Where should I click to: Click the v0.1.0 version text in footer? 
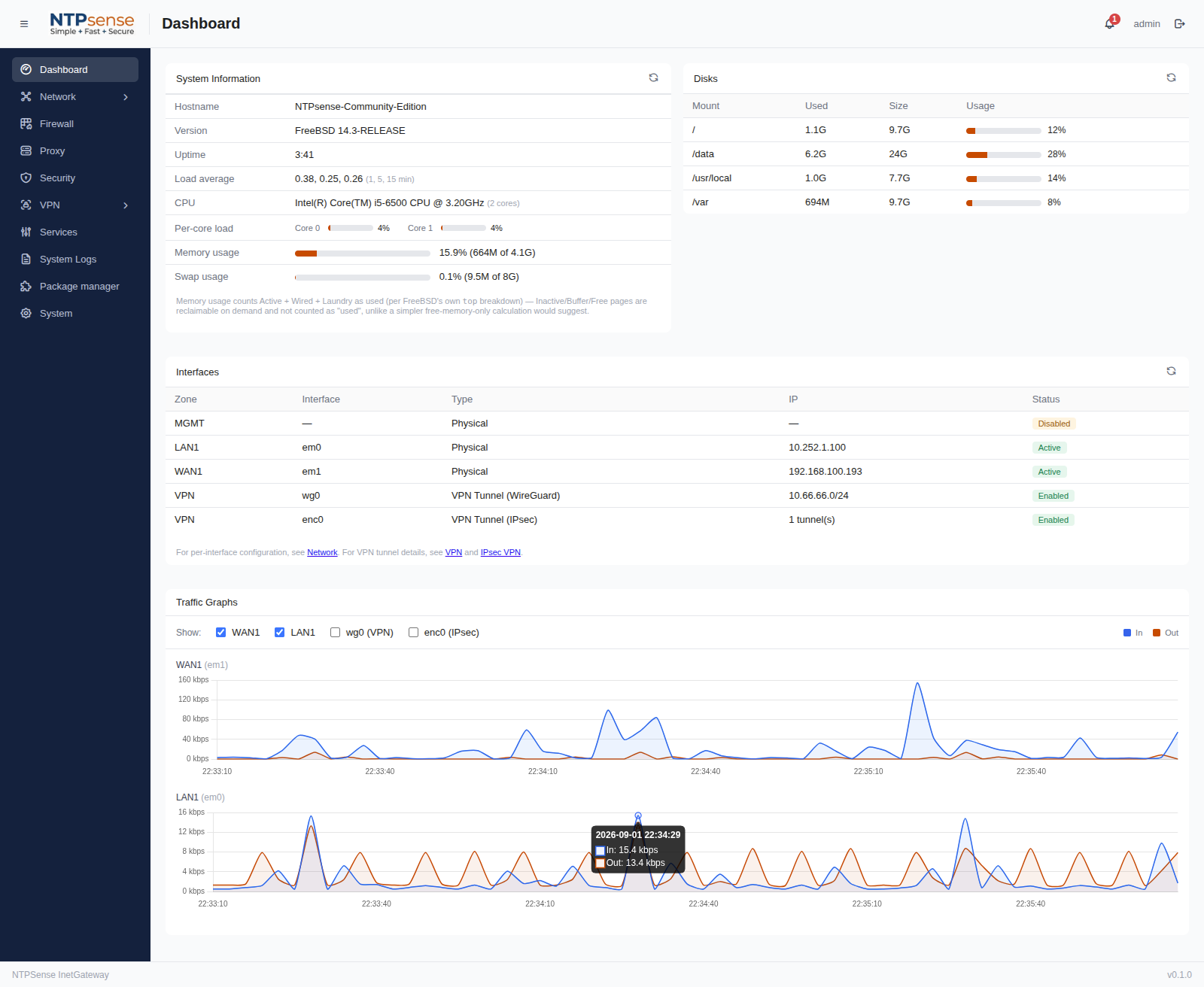click(1179, 975)
